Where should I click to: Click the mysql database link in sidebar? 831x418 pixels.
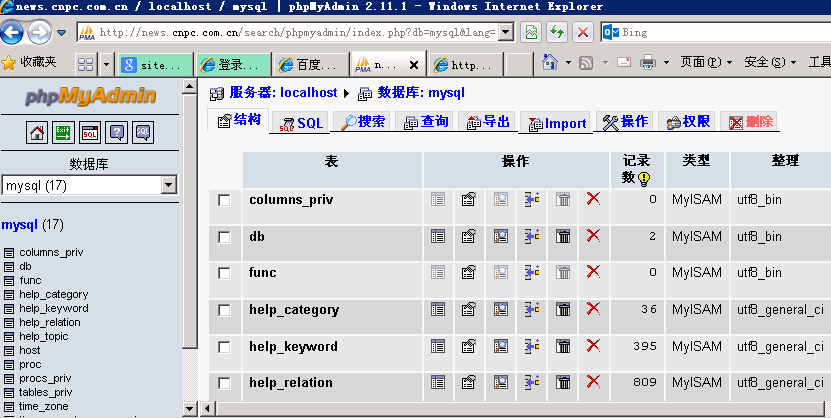pyautogui.click(x=19, y=225)
